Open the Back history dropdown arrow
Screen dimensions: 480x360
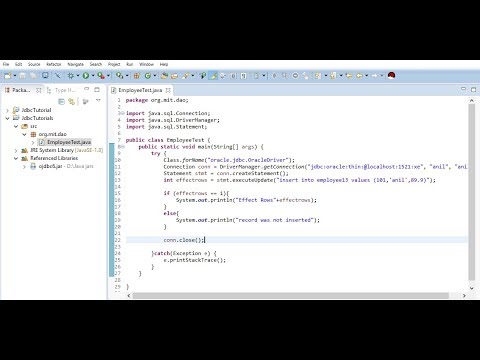[367, 76]
